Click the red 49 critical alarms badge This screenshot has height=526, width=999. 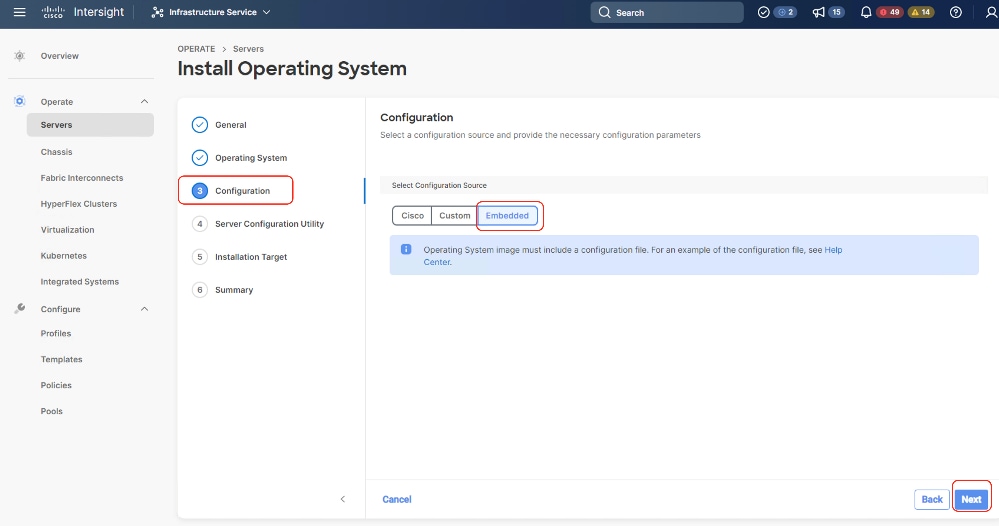[890, 12]
